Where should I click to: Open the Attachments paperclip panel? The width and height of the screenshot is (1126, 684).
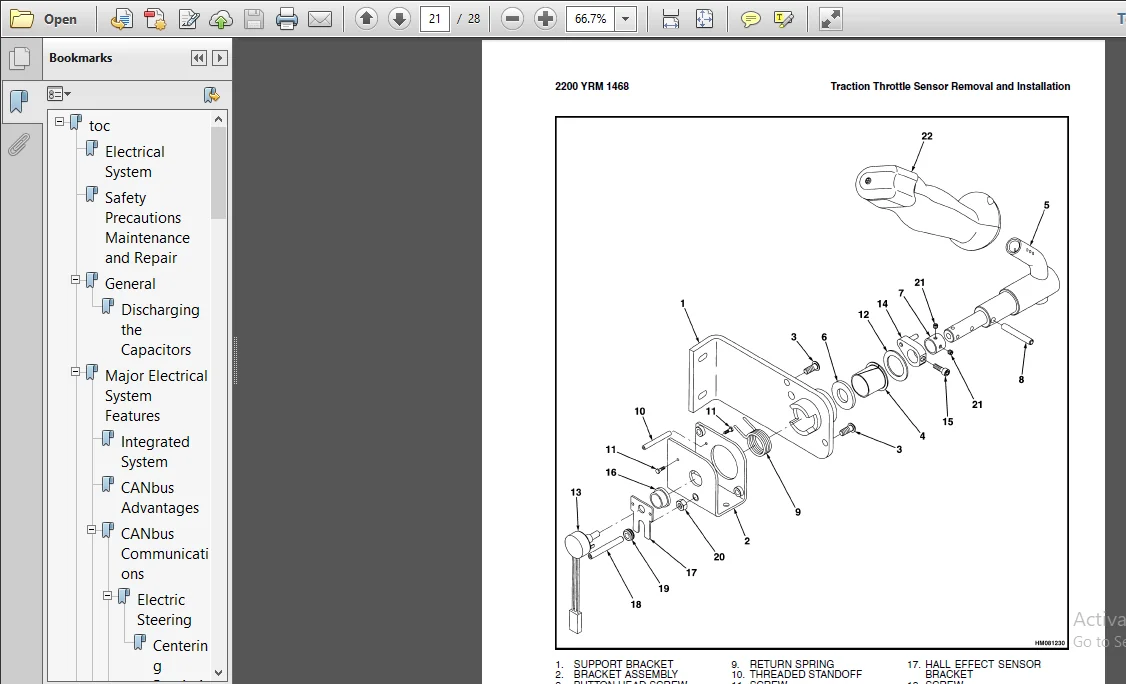click(19, 144)
